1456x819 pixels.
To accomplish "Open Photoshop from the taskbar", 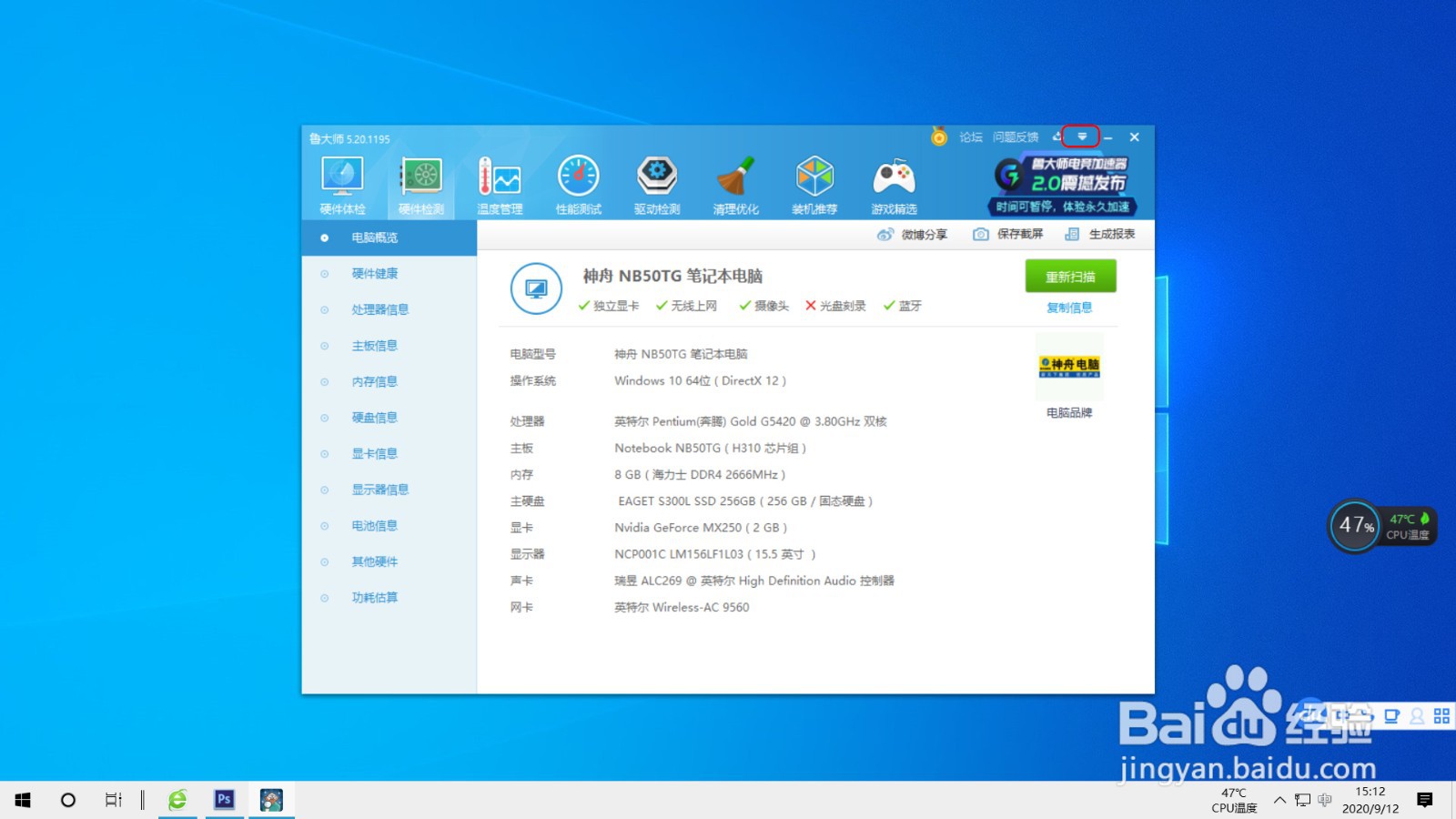I will pyautogui.click(x=224, y=800).
